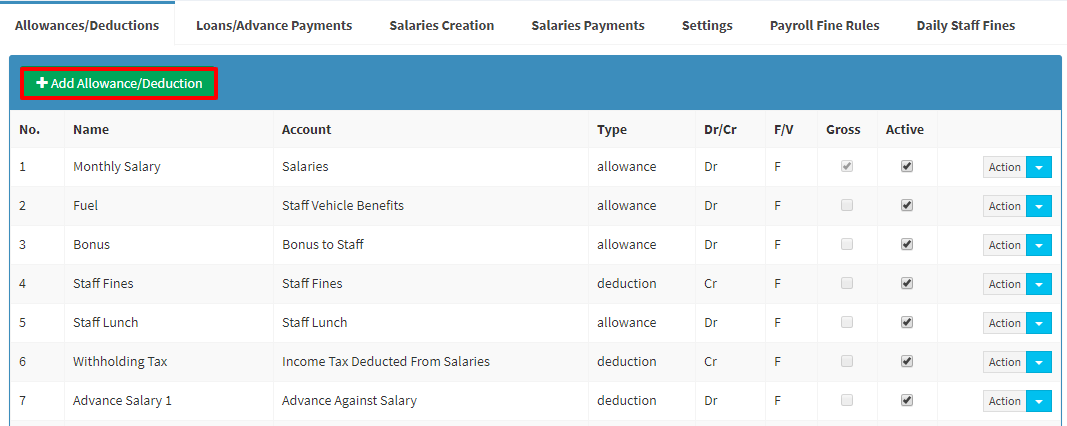
Task: Open the blue caret for Staff Lunch row
Action: pos(1038,323)
